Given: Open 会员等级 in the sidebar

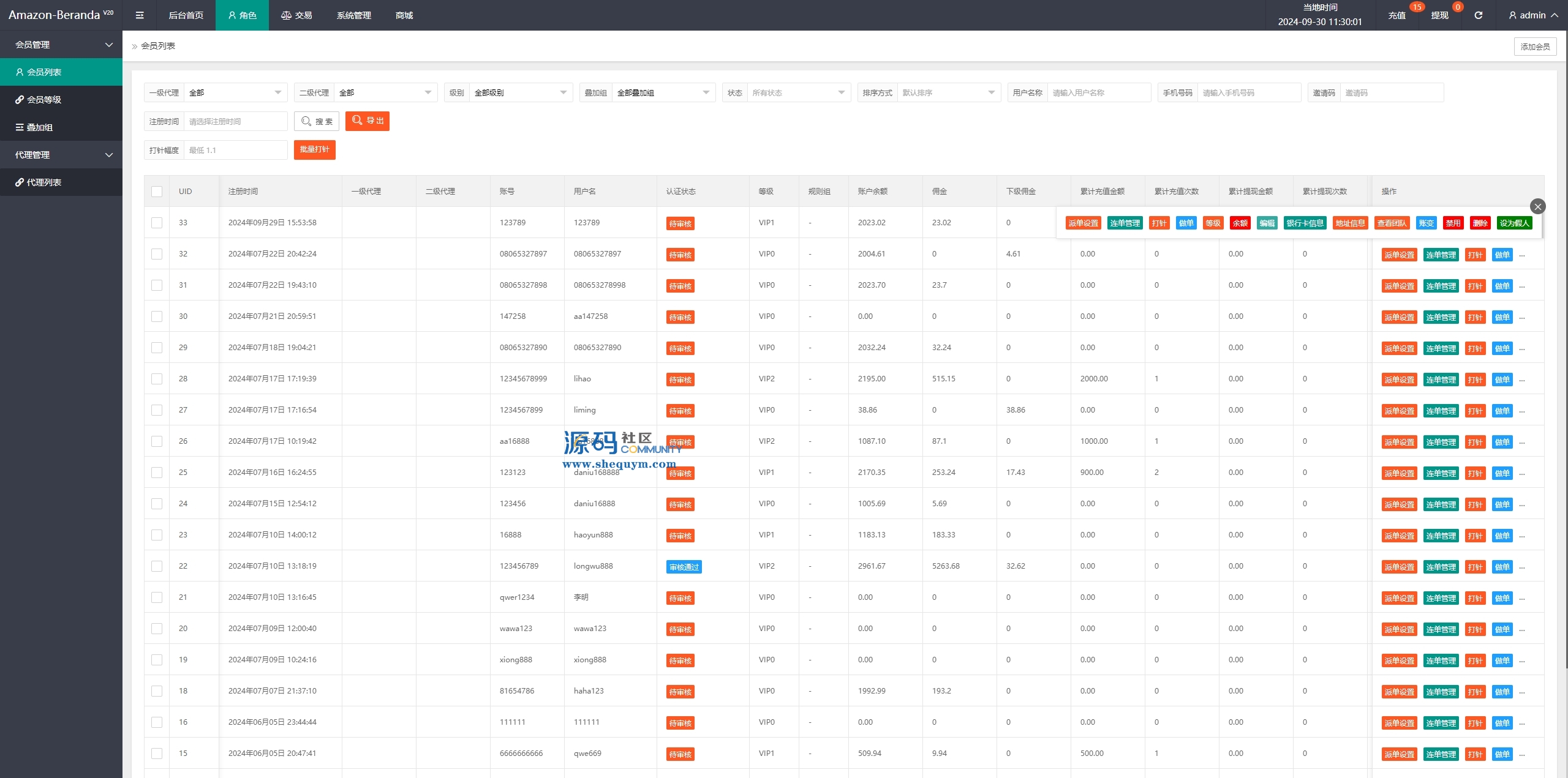Looking at the screenshot, I should point(44,100).
